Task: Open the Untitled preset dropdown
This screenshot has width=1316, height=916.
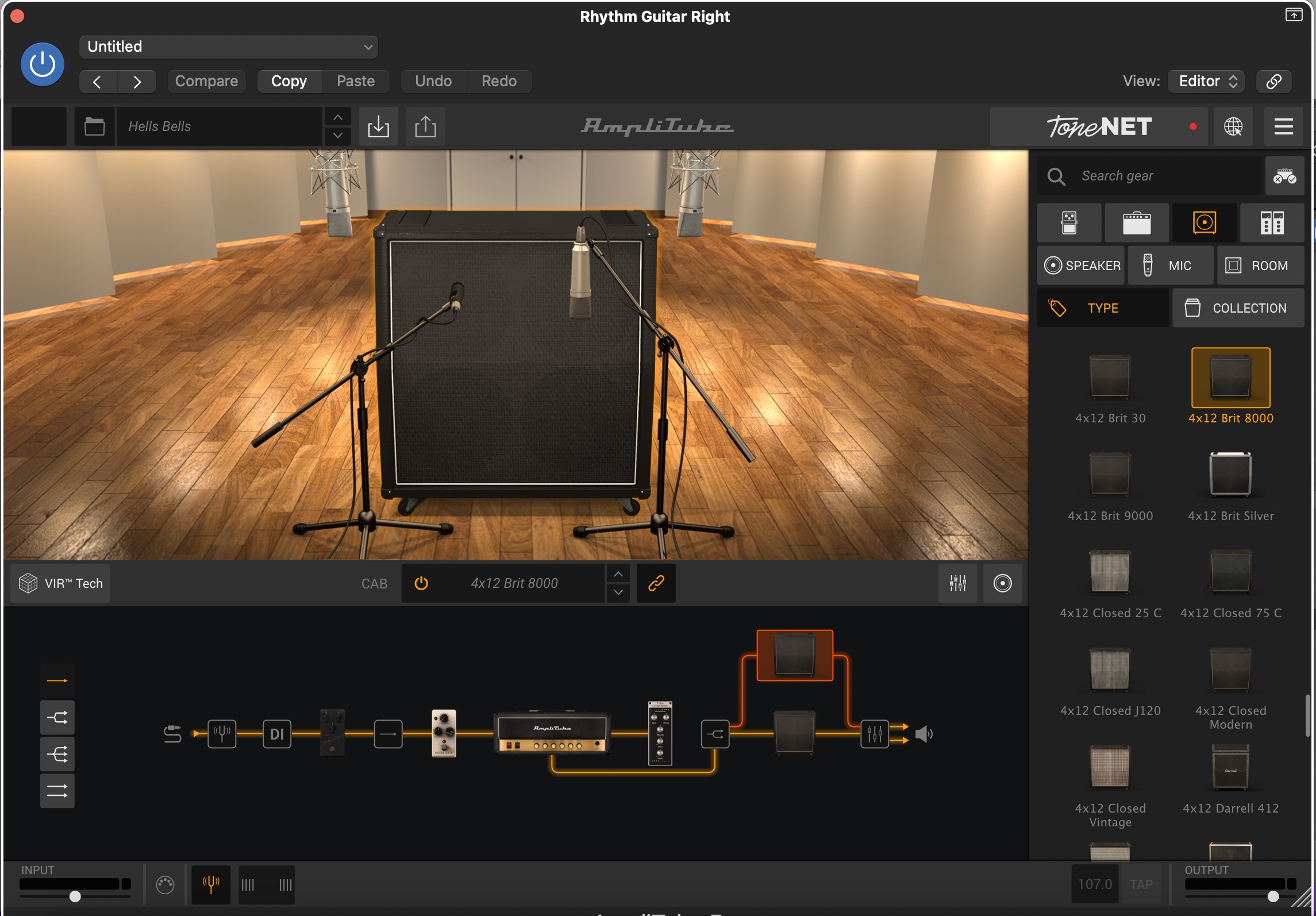Action: 229,47
